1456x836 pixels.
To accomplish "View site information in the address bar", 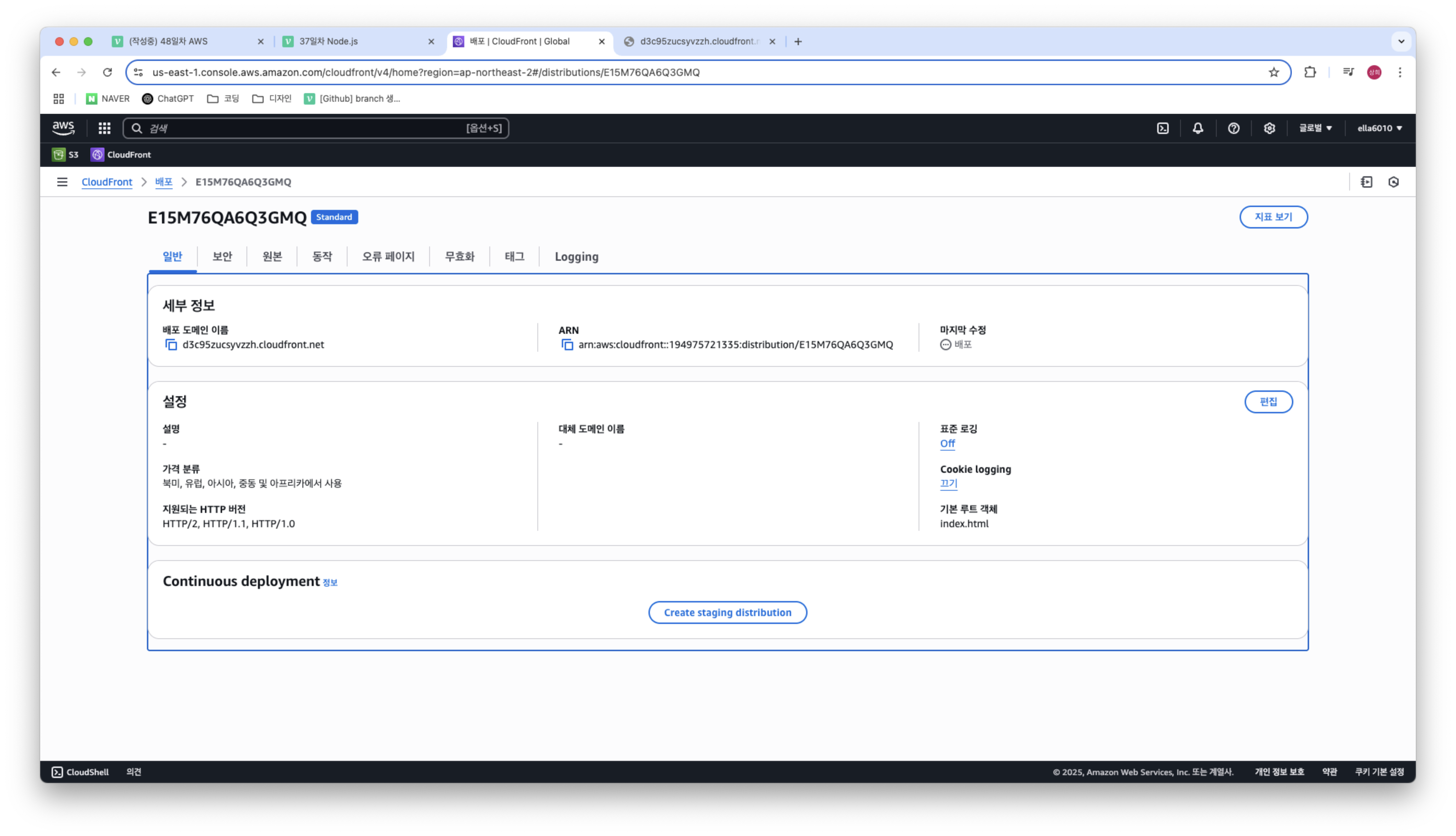I will click(138, 72).
